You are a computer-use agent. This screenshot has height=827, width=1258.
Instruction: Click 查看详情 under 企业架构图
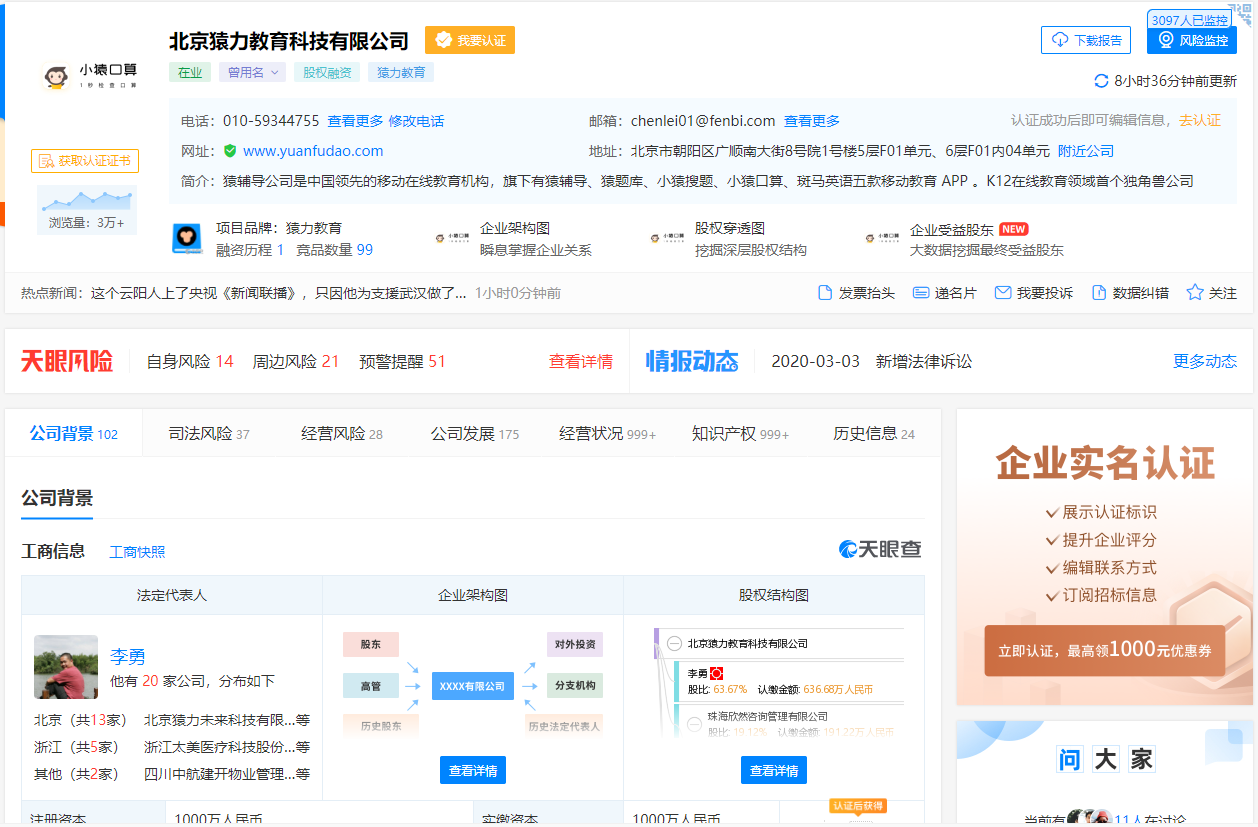473,770
